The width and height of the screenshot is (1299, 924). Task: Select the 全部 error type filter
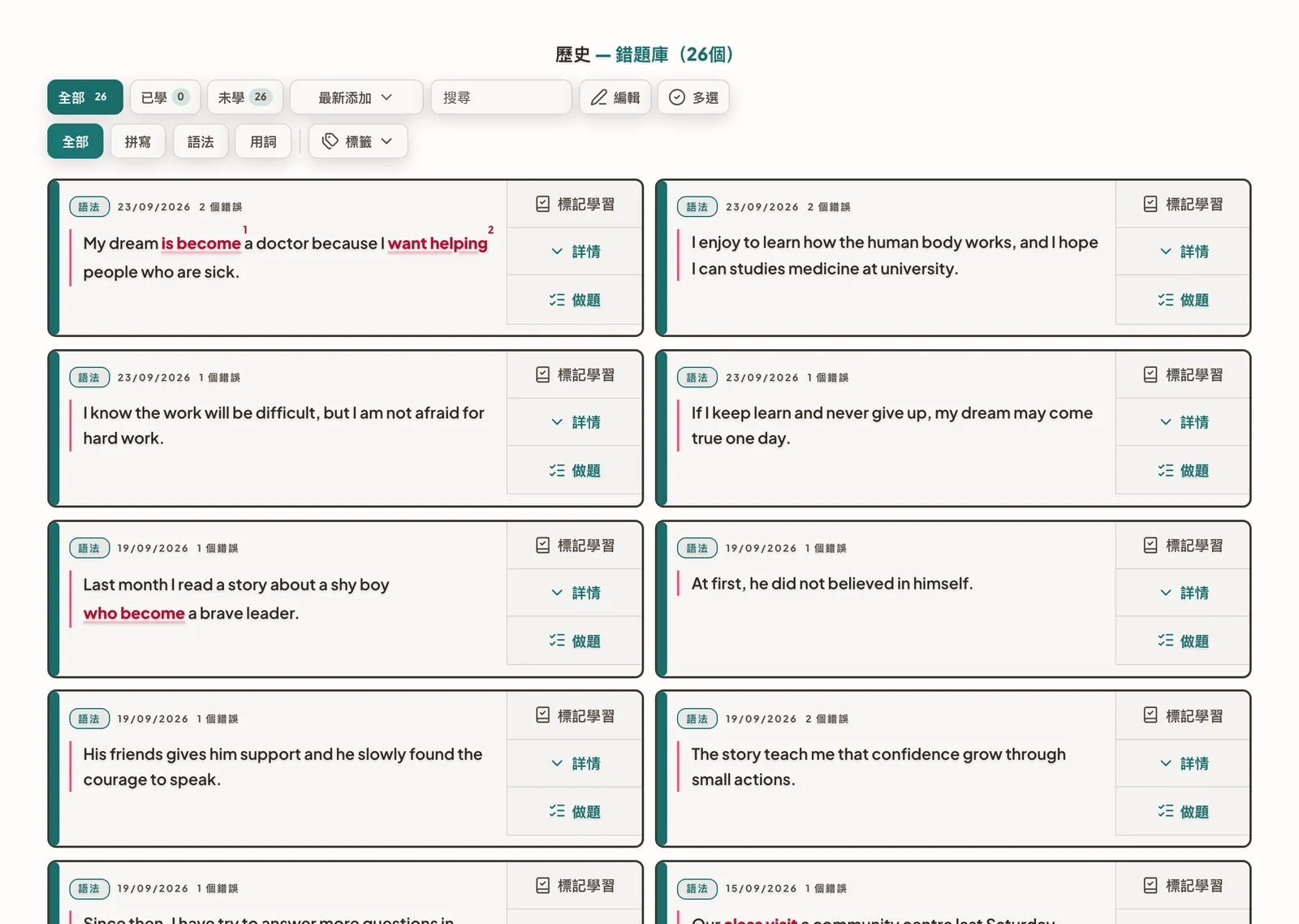pyautogui.click(x=76, y=141)
